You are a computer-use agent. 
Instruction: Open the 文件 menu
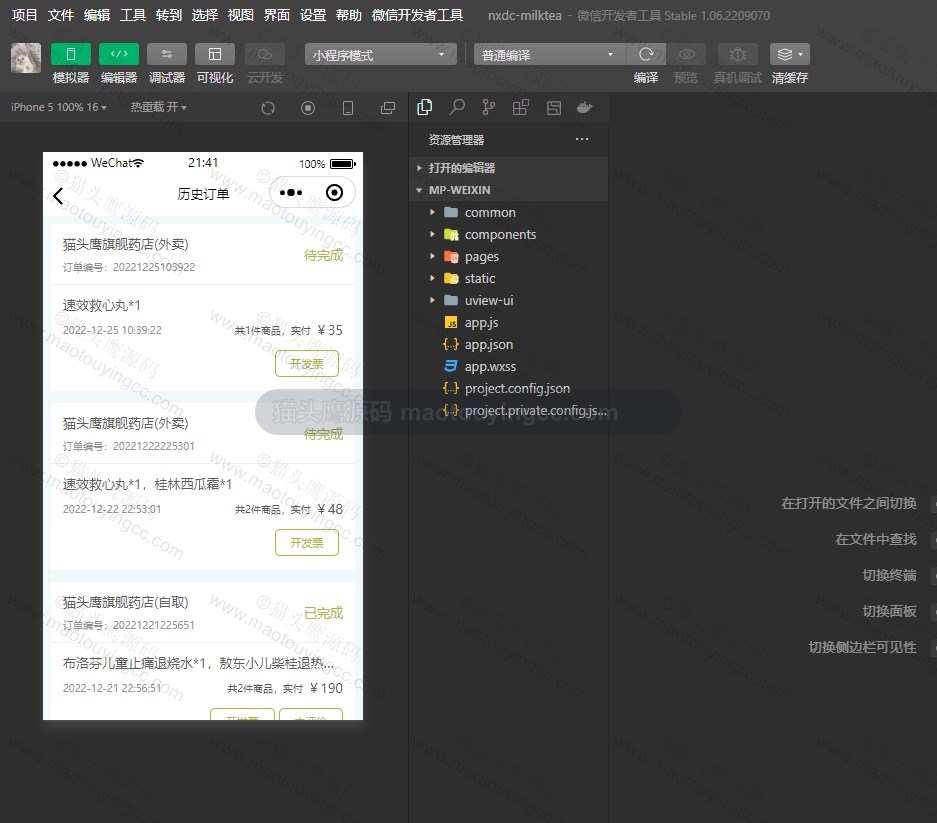61,15
